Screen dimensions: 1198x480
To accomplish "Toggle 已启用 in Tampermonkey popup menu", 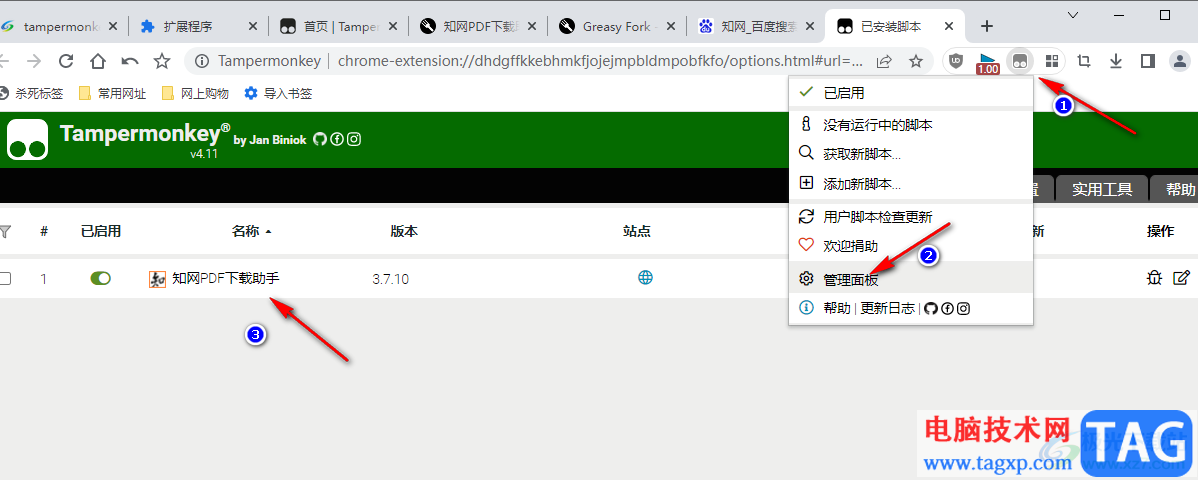I will pos(911,93).
